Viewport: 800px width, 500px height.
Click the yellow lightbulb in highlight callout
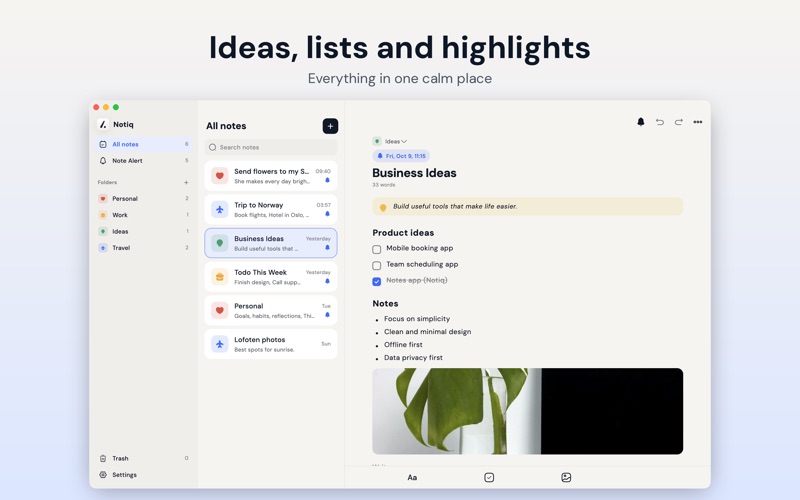(x=383, y=207)
